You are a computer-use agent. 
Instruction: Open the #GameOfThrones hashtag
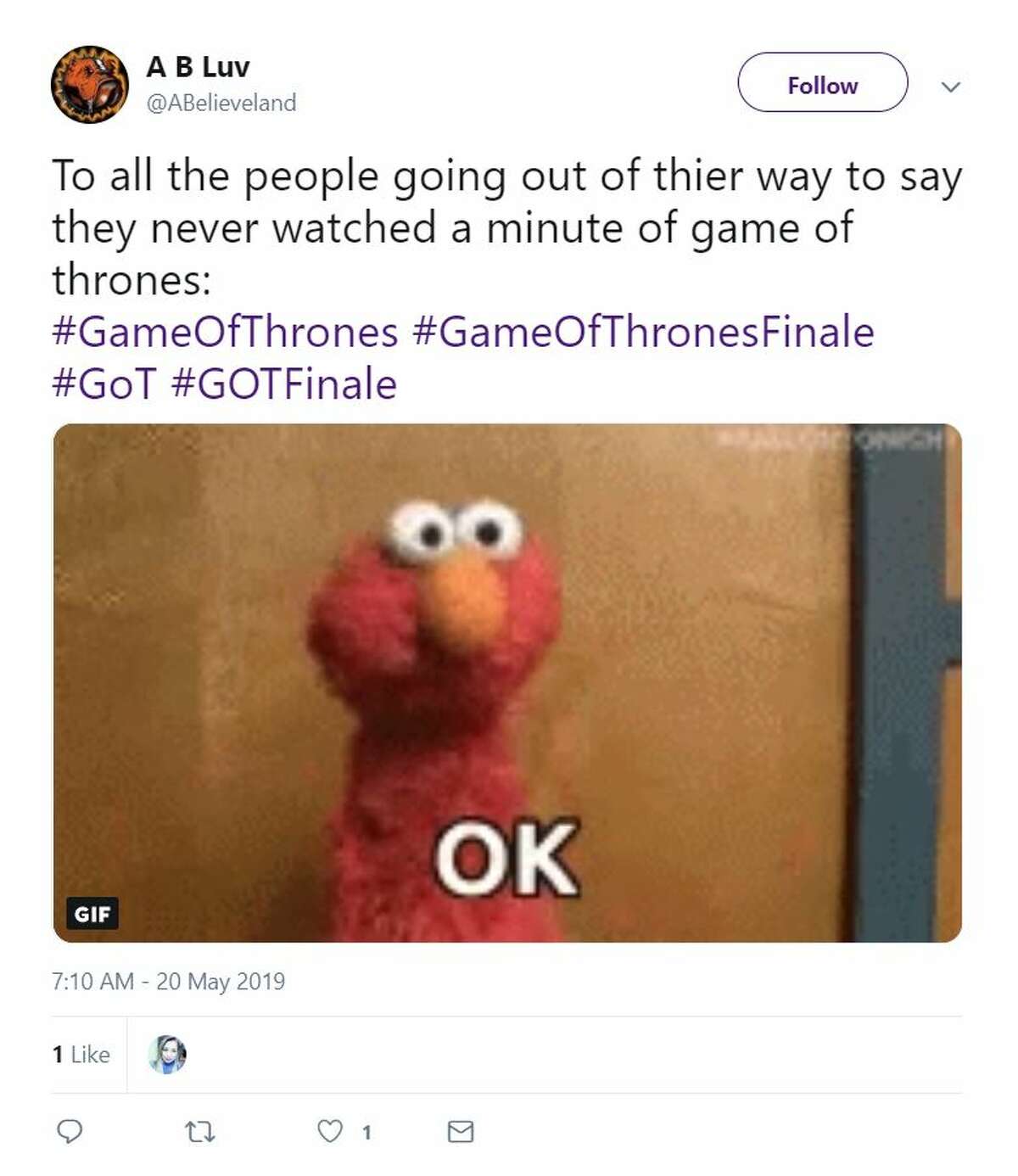[225, 332]
